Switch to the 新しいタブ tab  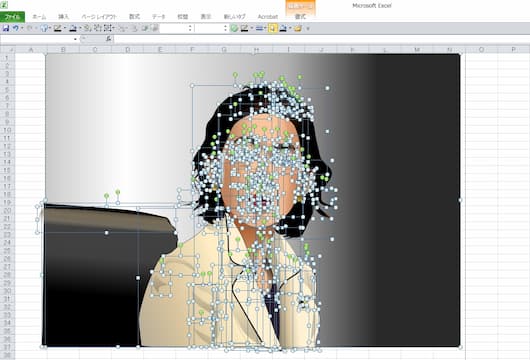click(x=235, y=17)
